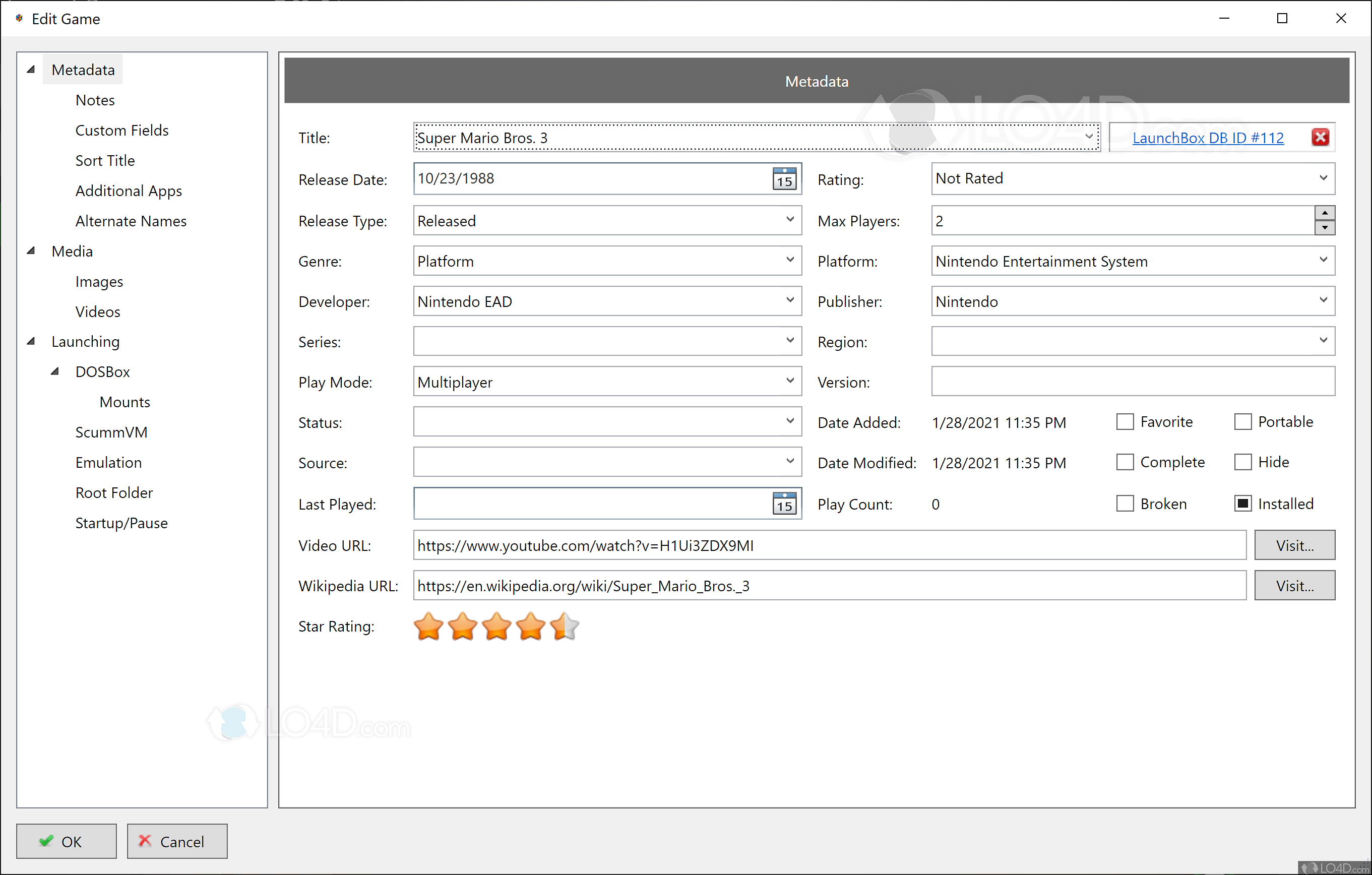The image size is (1372, 875).
Task: Go to Emulation settings in sidebar
Action: coord(108,462)
